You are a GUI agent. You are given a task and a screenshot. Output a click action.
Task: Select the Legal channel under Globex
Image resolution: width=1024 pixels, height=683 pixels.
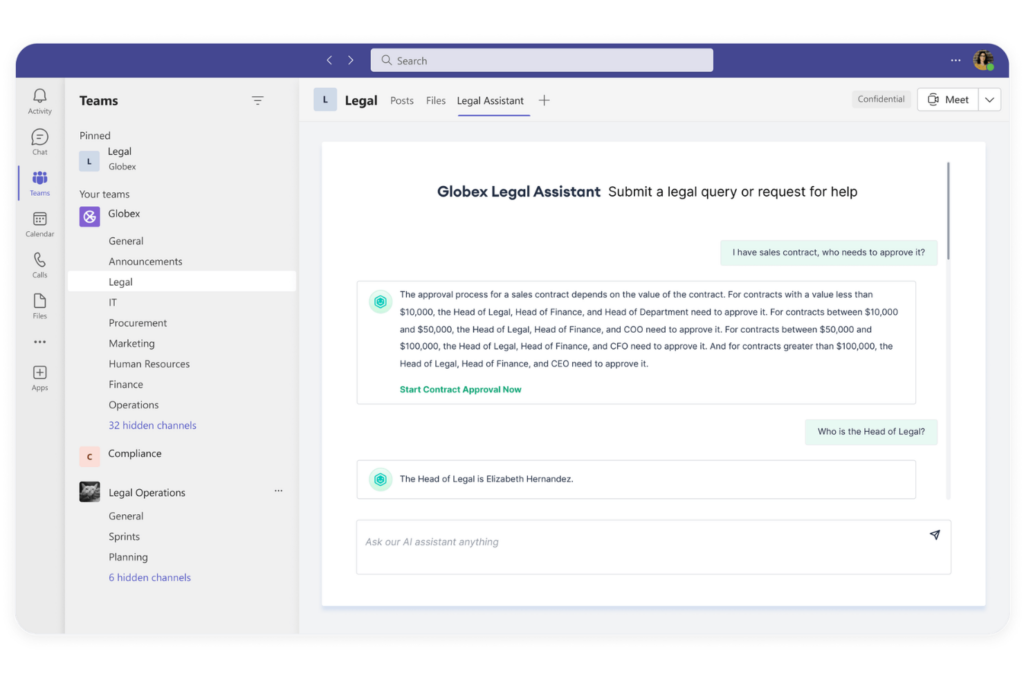[x=182, y=281]
